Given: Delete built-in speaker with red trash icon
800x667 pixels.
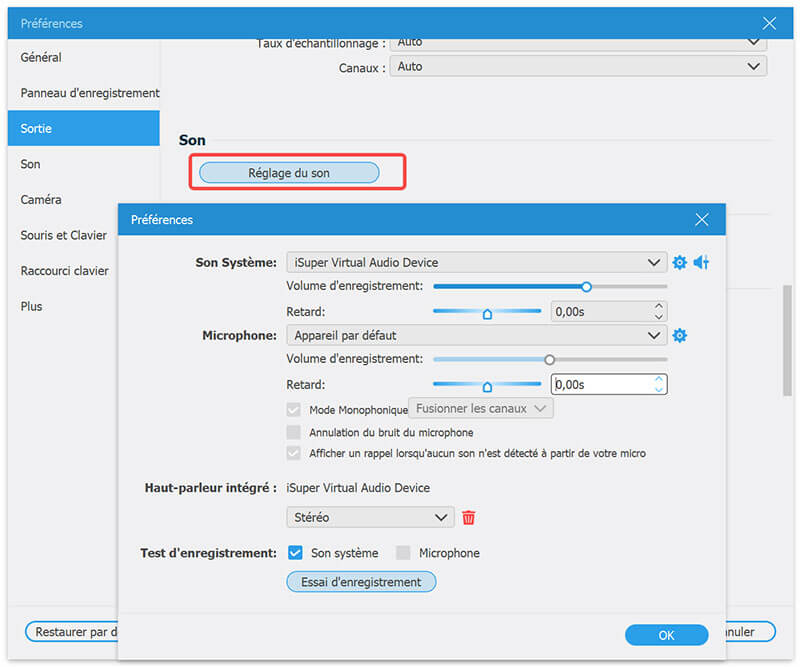Looking at the screenshot, I should [468, 517].
